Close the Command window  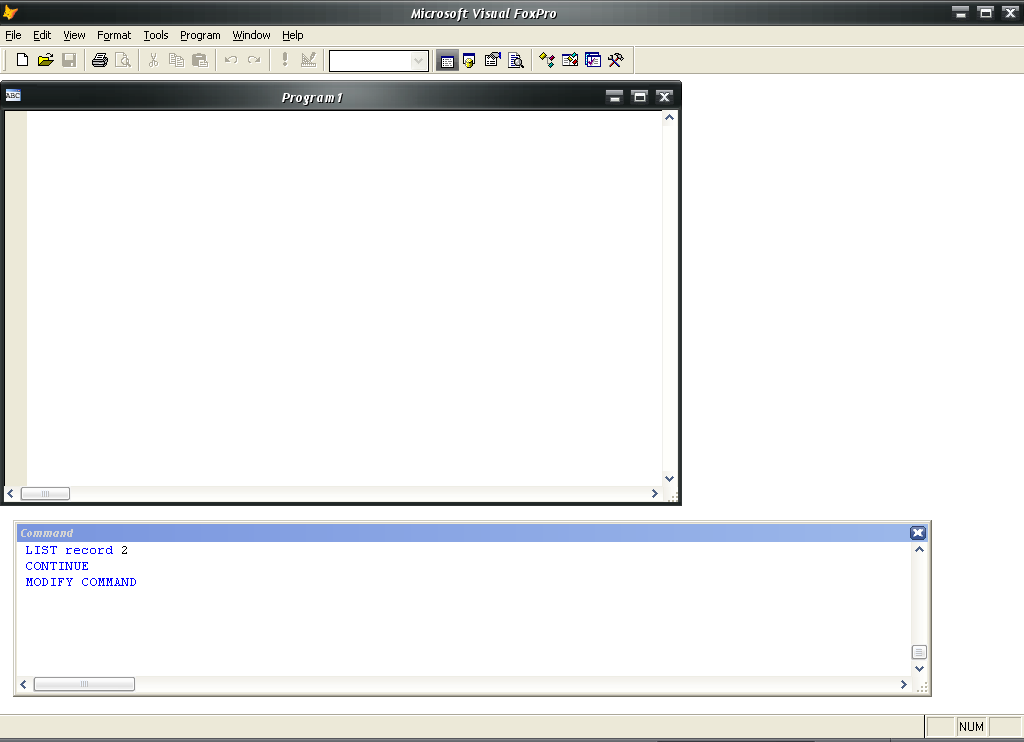tap(918, 533)
